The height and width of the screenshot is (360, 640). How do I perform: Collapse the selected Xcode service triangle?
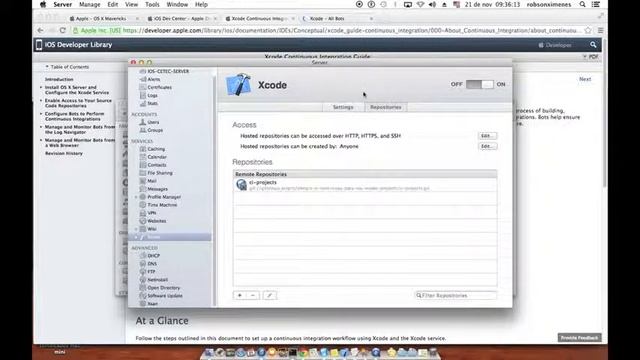pos(136,237)
